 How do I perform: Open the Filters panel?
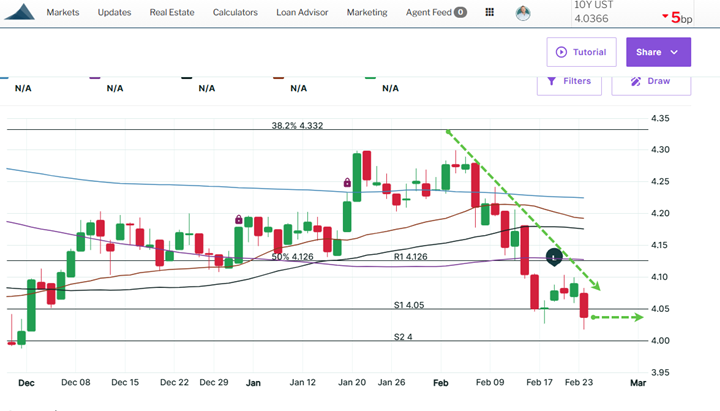point(568,81)
